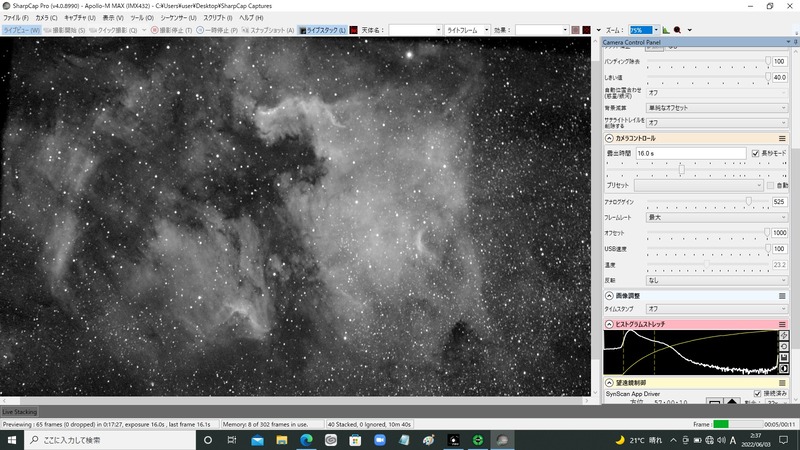Open the サテライトトレイル removal dropdown
The height and width of the screenshot is (450, 800).
[x=717, y=123]
